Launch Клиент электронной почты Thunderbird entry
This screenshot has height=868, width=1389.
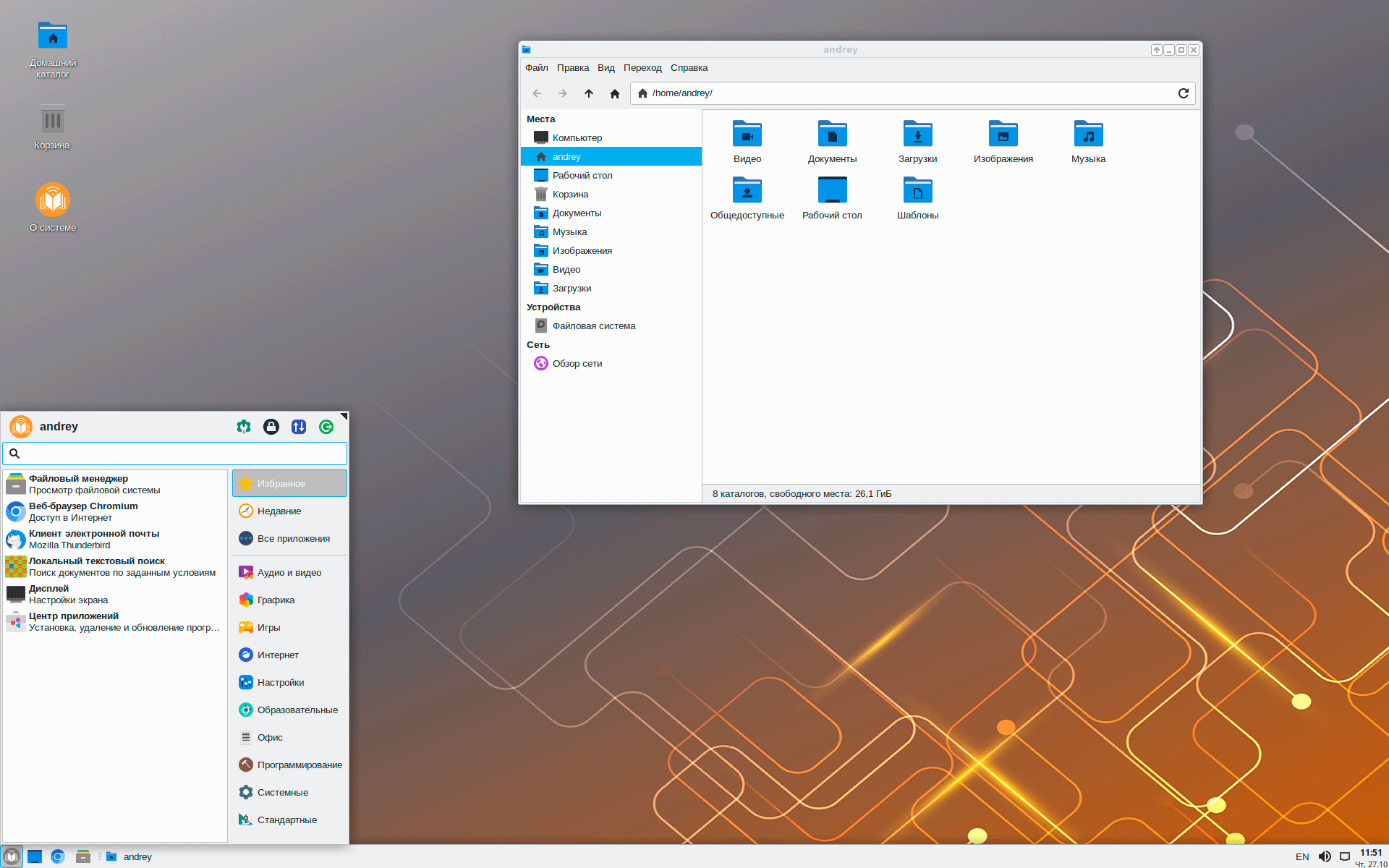[x=94, y=539]
